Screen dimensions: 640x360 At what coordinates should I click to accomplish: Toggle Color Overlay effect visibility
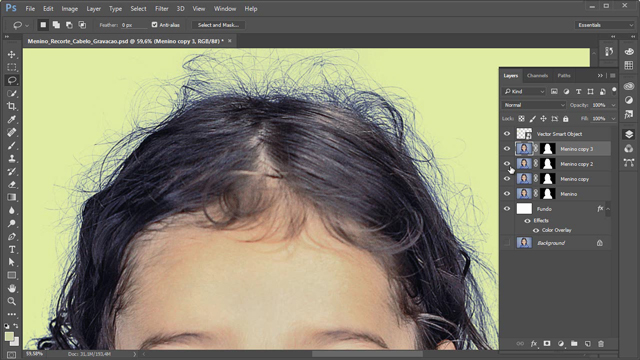point(536,230)
